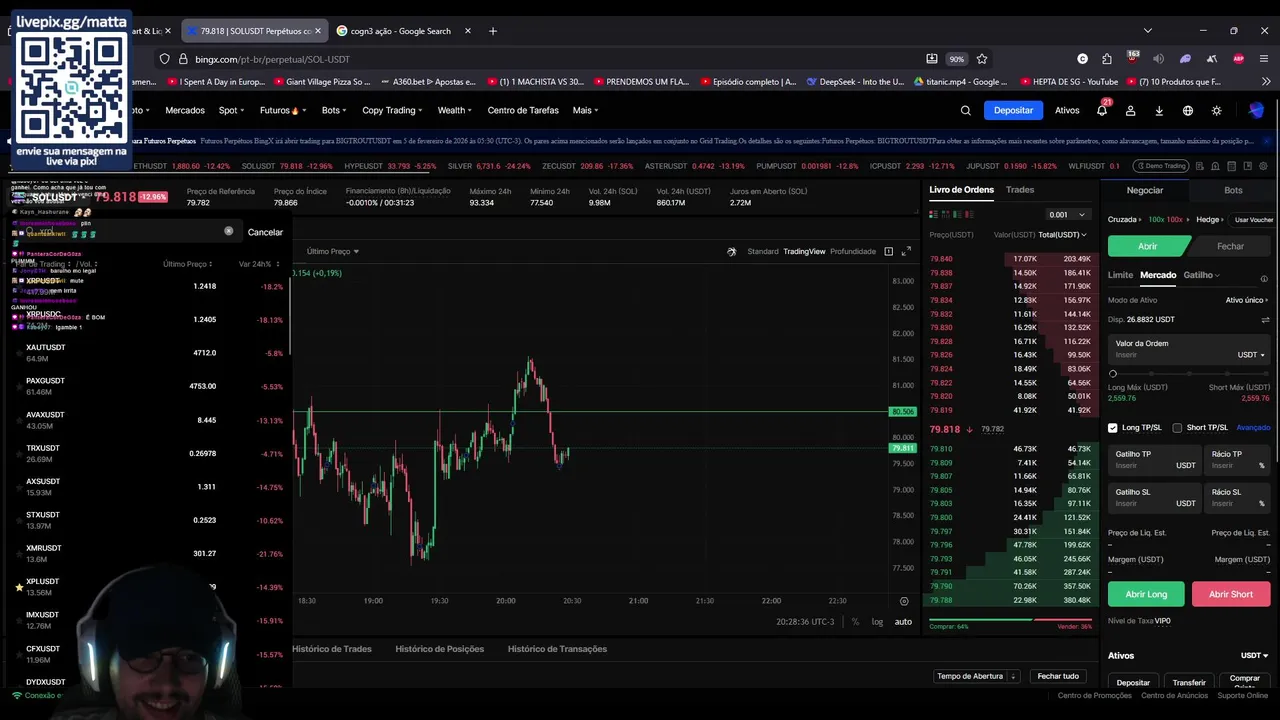Click the TradingView indicators bird icon
The height and width of the screenshot is (720, 1280).
coord(731,251)
